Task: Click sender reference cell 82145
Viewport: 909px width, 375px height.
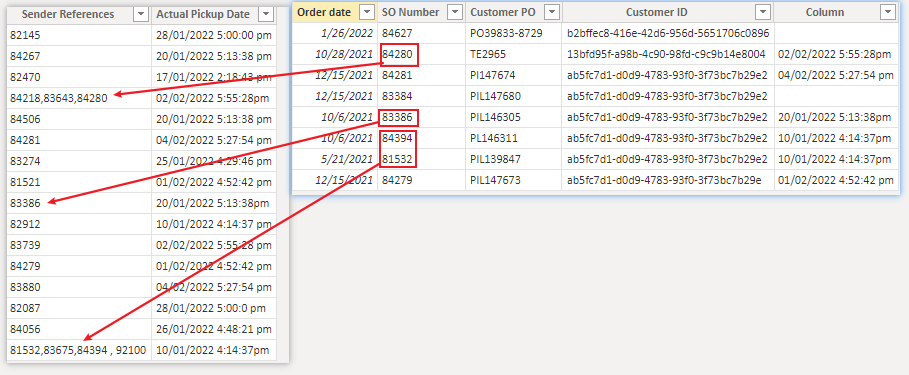Action: 79,35
